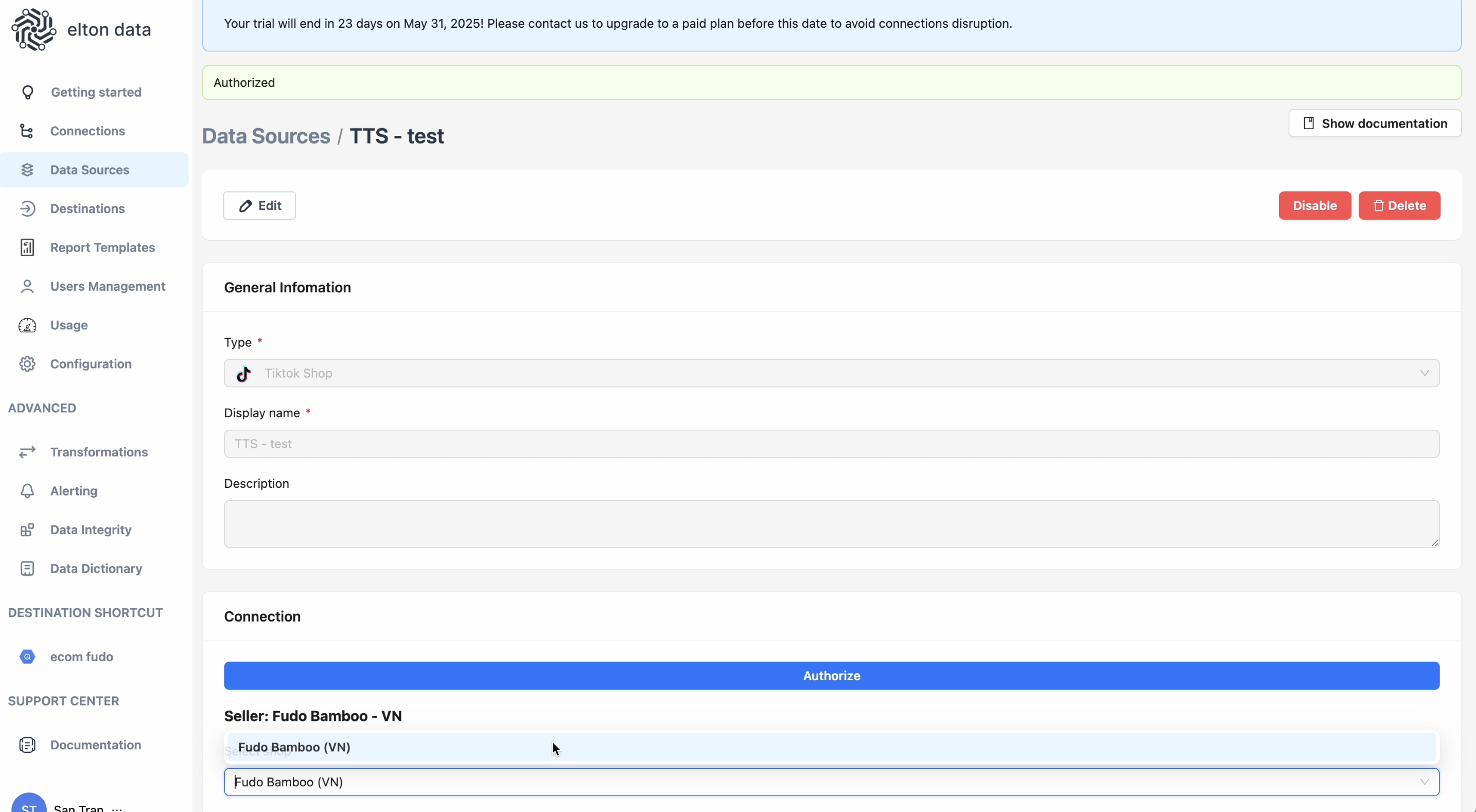Expand the Type dropdown arrow
Image resolution: width=1476 pixels, height=812 pixels.
[1425, 374]
